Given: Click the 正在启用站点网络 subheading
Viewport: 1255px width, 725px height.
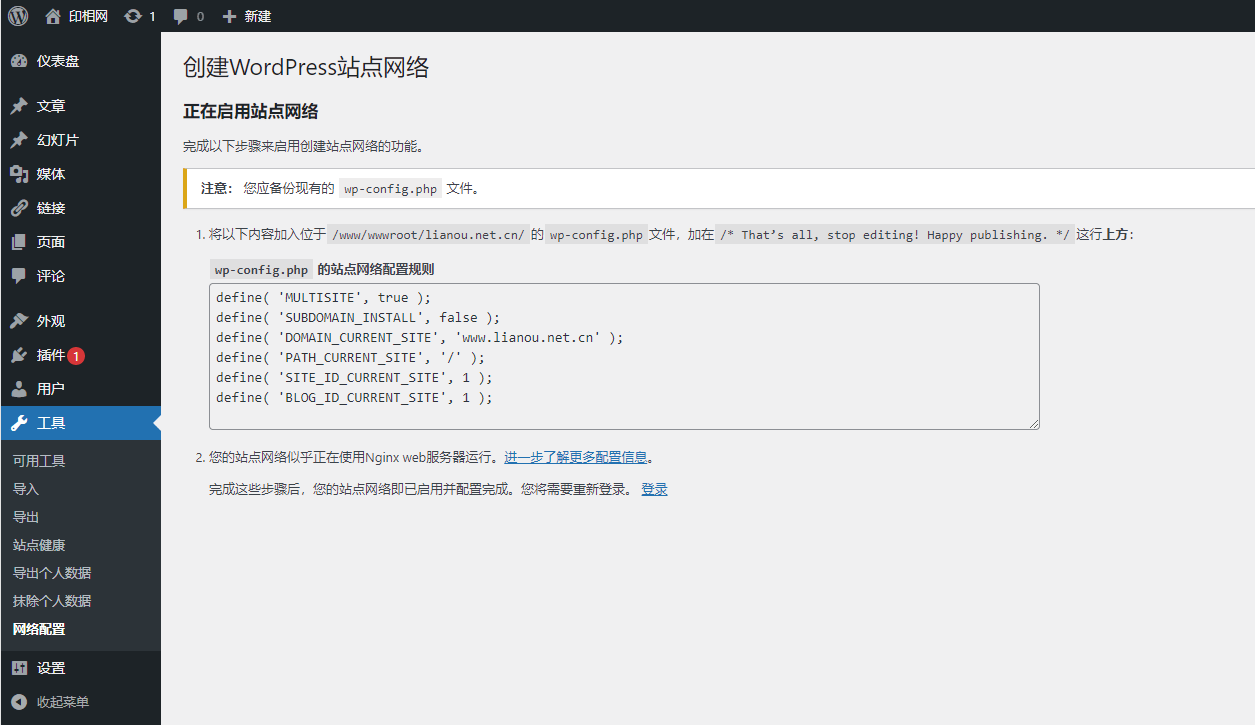Looking at the screenshot, I should [x=250, y=111].
